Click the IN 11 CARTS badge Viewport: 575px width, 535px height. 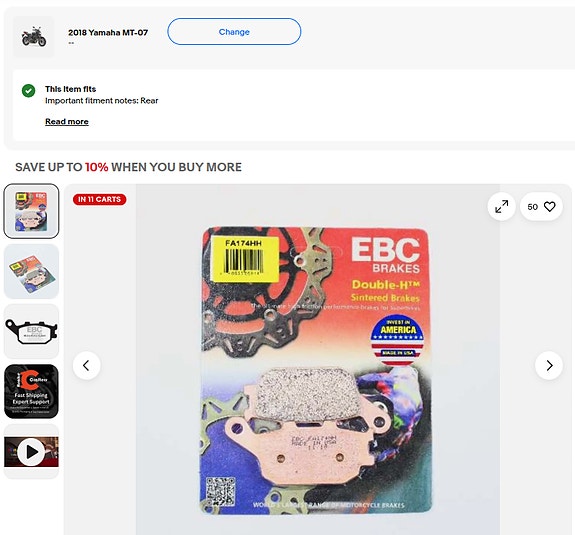point(99,199)
